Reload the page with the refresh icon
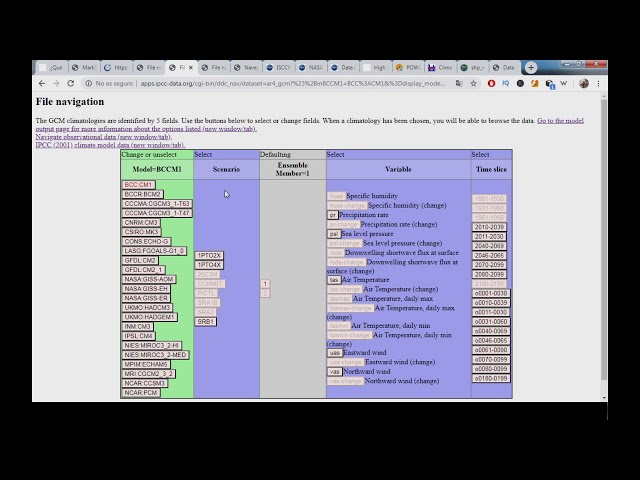The image size is (640, 480). click(x=71, y=83)
